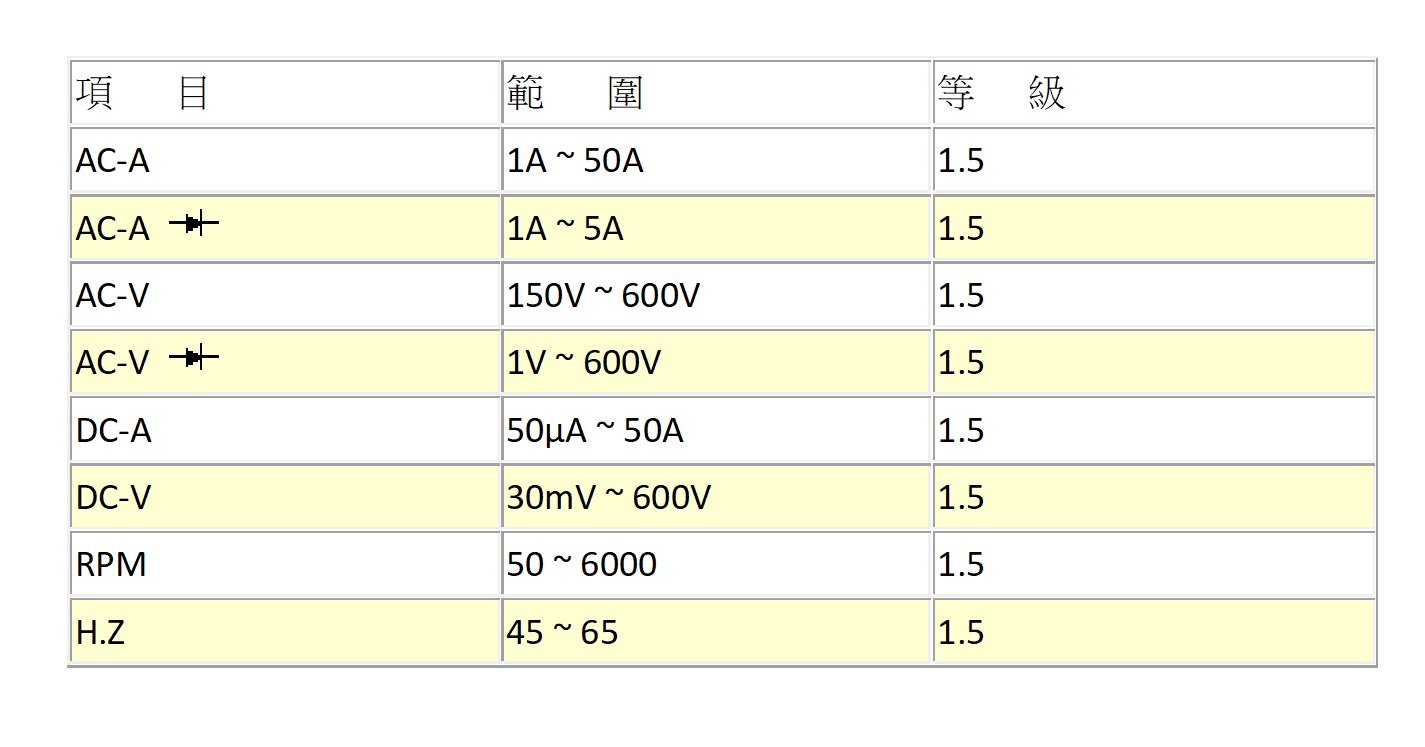The width and height of the screenshot is (1425, 747).
Task: Click the diode symbol beside AC-V
Action: tap(194, 356)
